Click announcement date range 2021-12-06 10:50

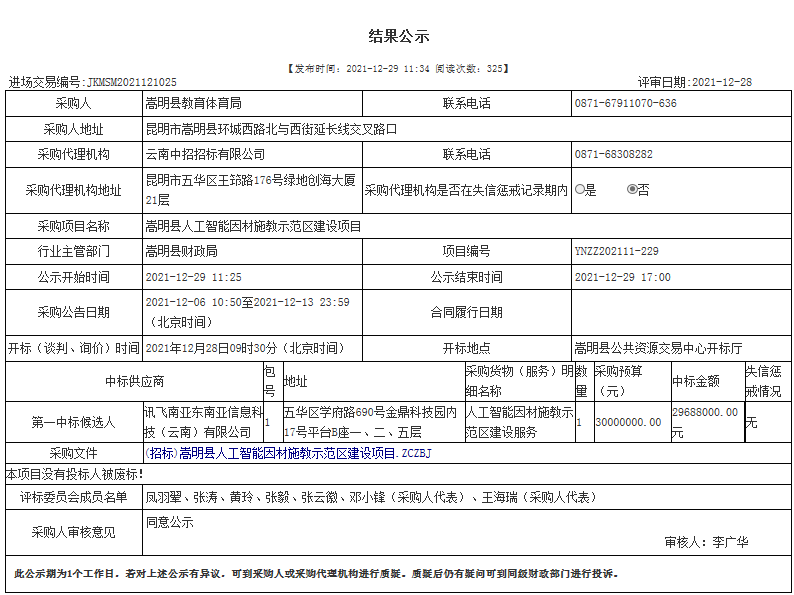coord(248,312)
